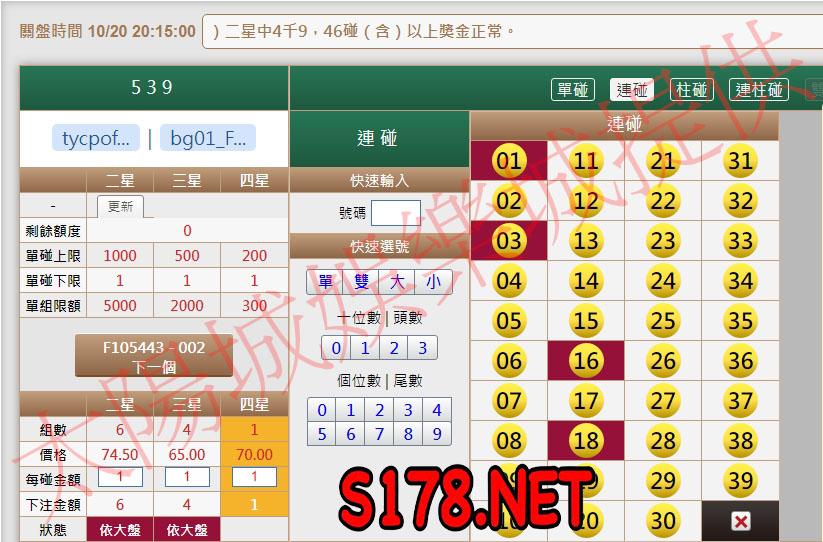Image resolution: width=823 pixels, height=542 pixels.
Task: Switch to 單碰 tab
Action: [x=573, y=89]
